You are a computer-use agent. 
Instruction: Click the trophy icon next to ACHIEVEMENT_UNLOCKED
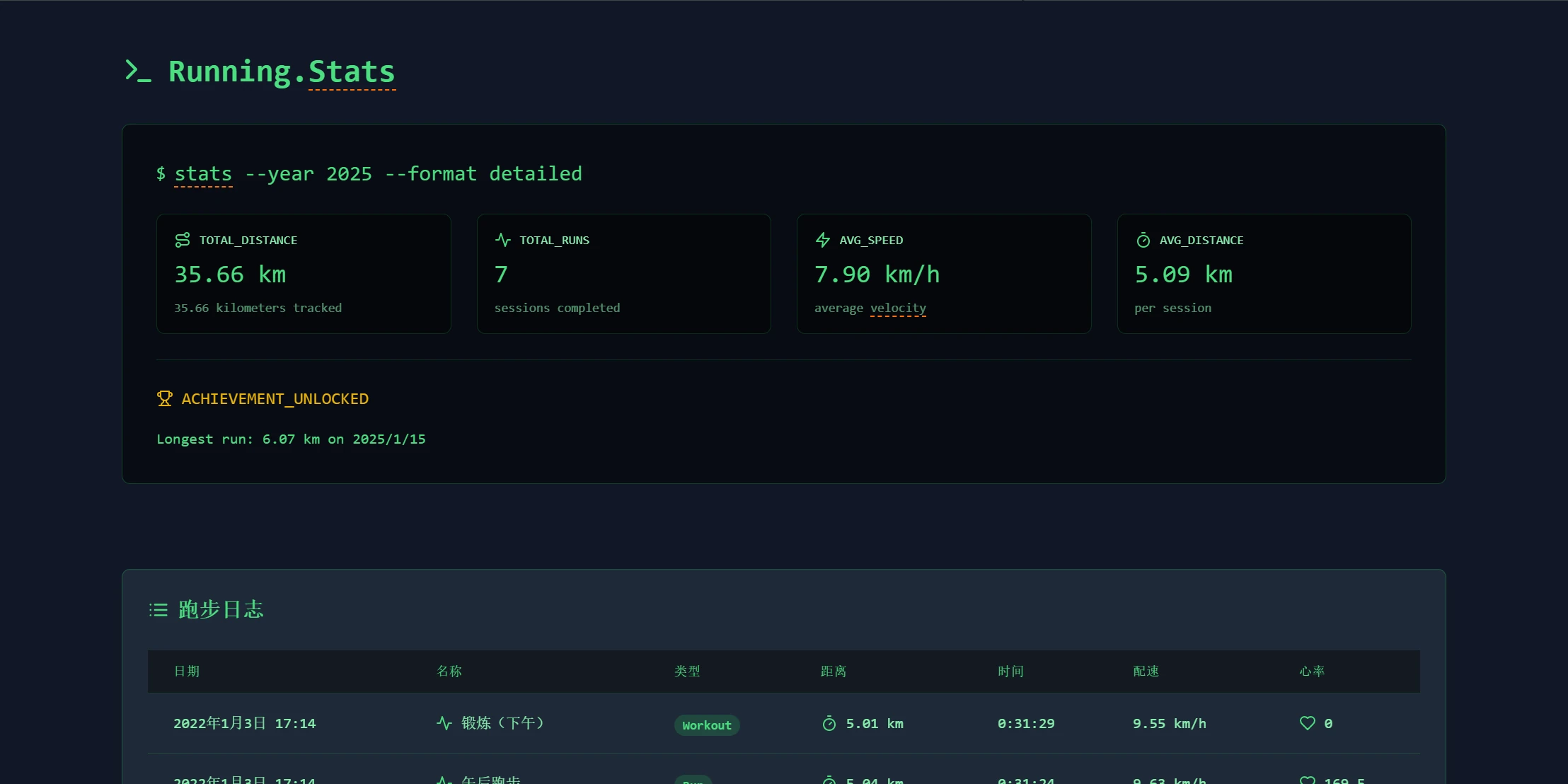pyautogui.click(x=165, y=398)
